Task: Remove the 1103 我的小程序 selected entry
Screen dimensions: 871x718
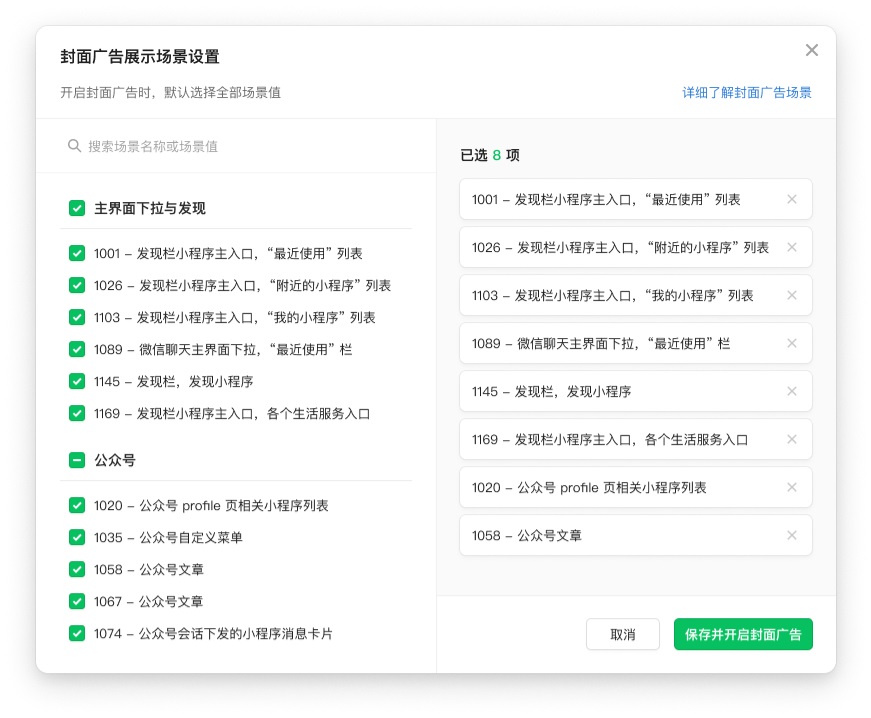Action: 792,295
